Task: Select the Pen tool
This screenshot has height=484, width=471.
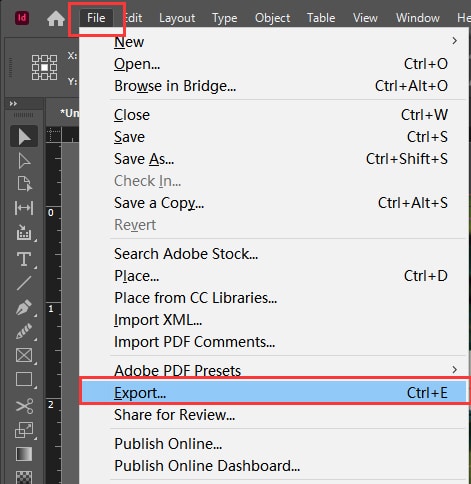Action: point(24,307)
